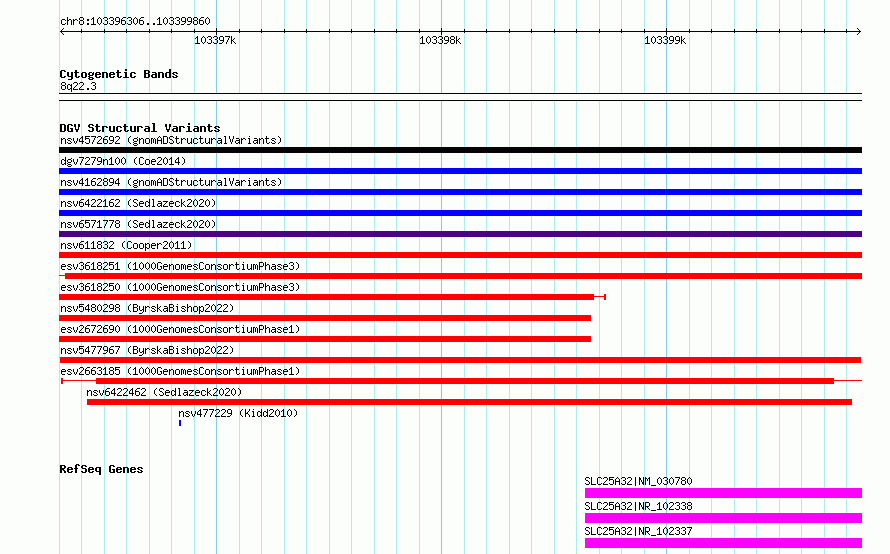Viewport: 890px width, 554px height.
Task: Open nsv5480298 (ByrskaBishop2022) label
Action: tap(147, 308)
